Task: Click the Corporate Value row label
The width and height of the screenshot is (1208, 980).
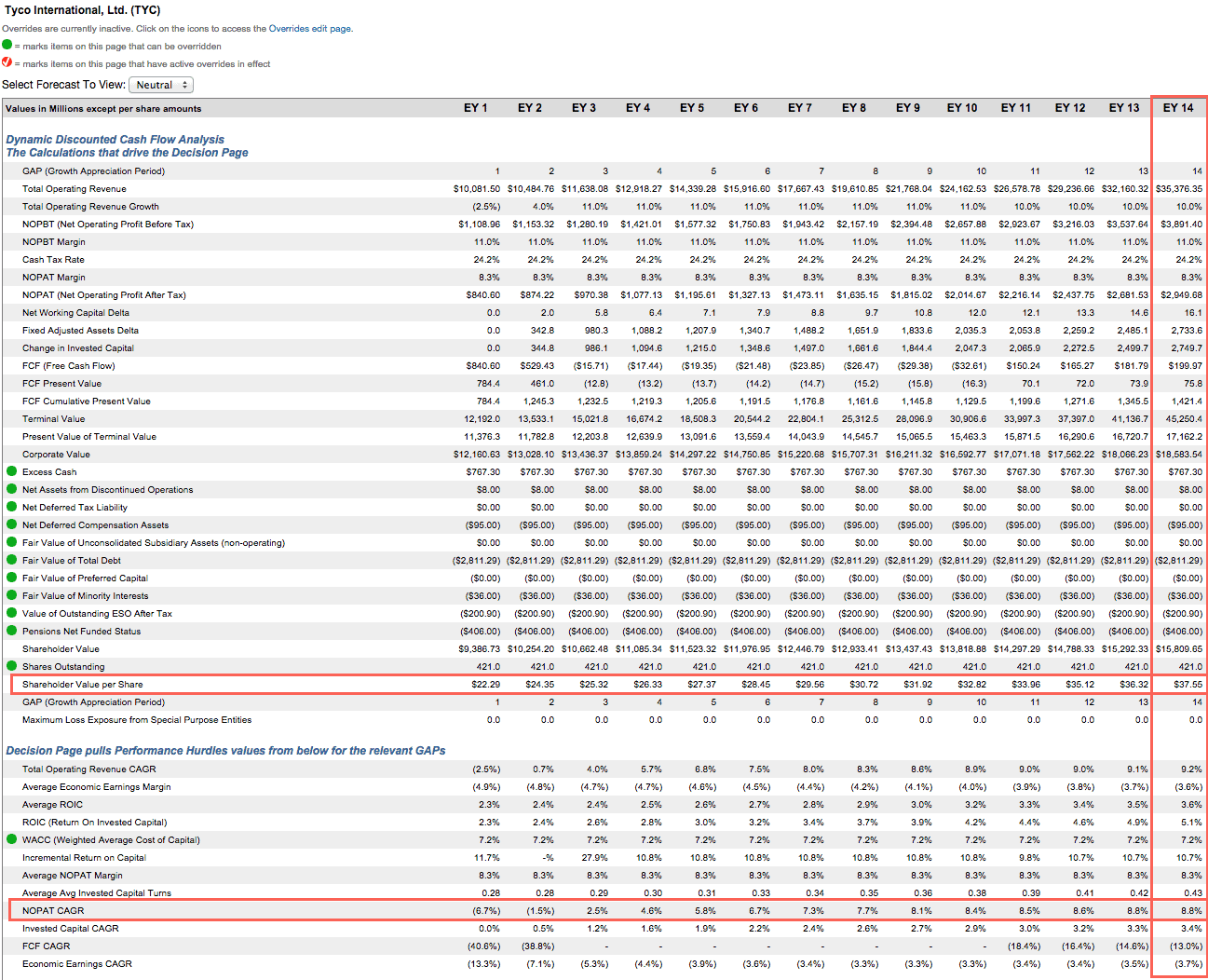Action: [x=56, y=455]
